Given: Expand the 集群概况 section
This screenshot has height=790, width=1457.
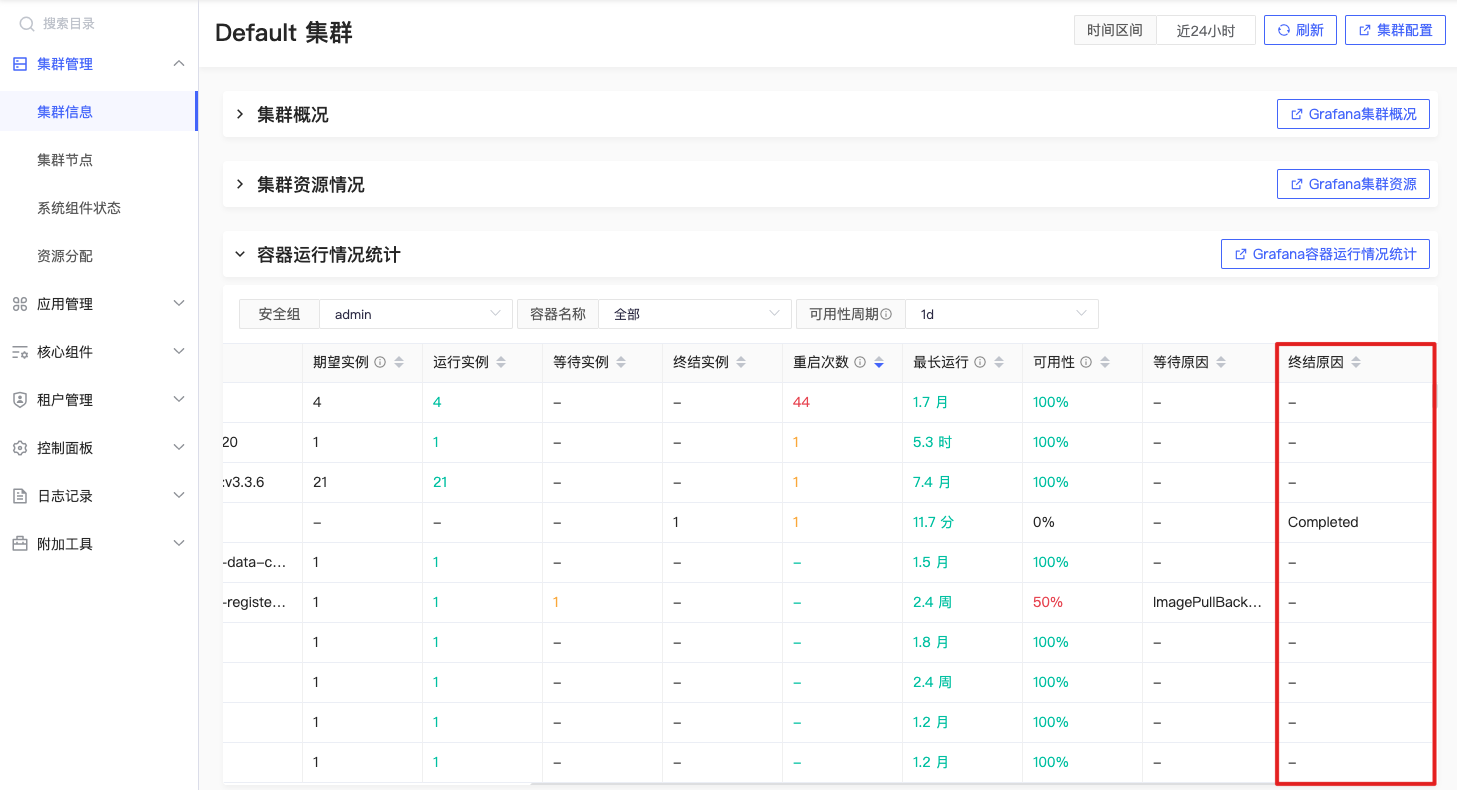Looking at the screenshot, I should tap(240, 115).
